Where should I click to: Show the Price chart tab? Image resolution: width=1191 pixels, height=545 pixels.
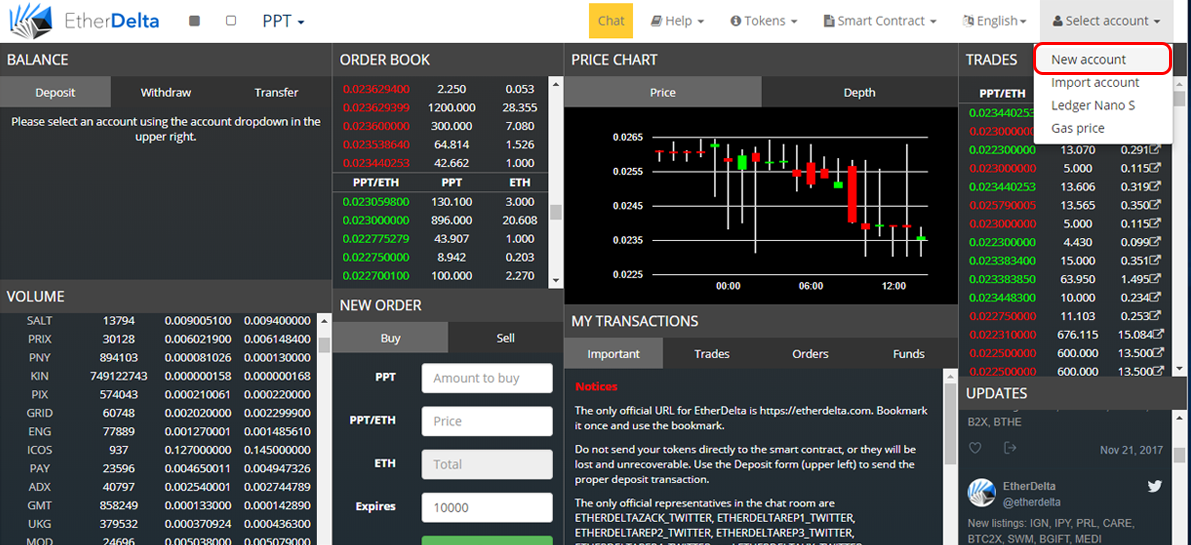coord(662,93)
